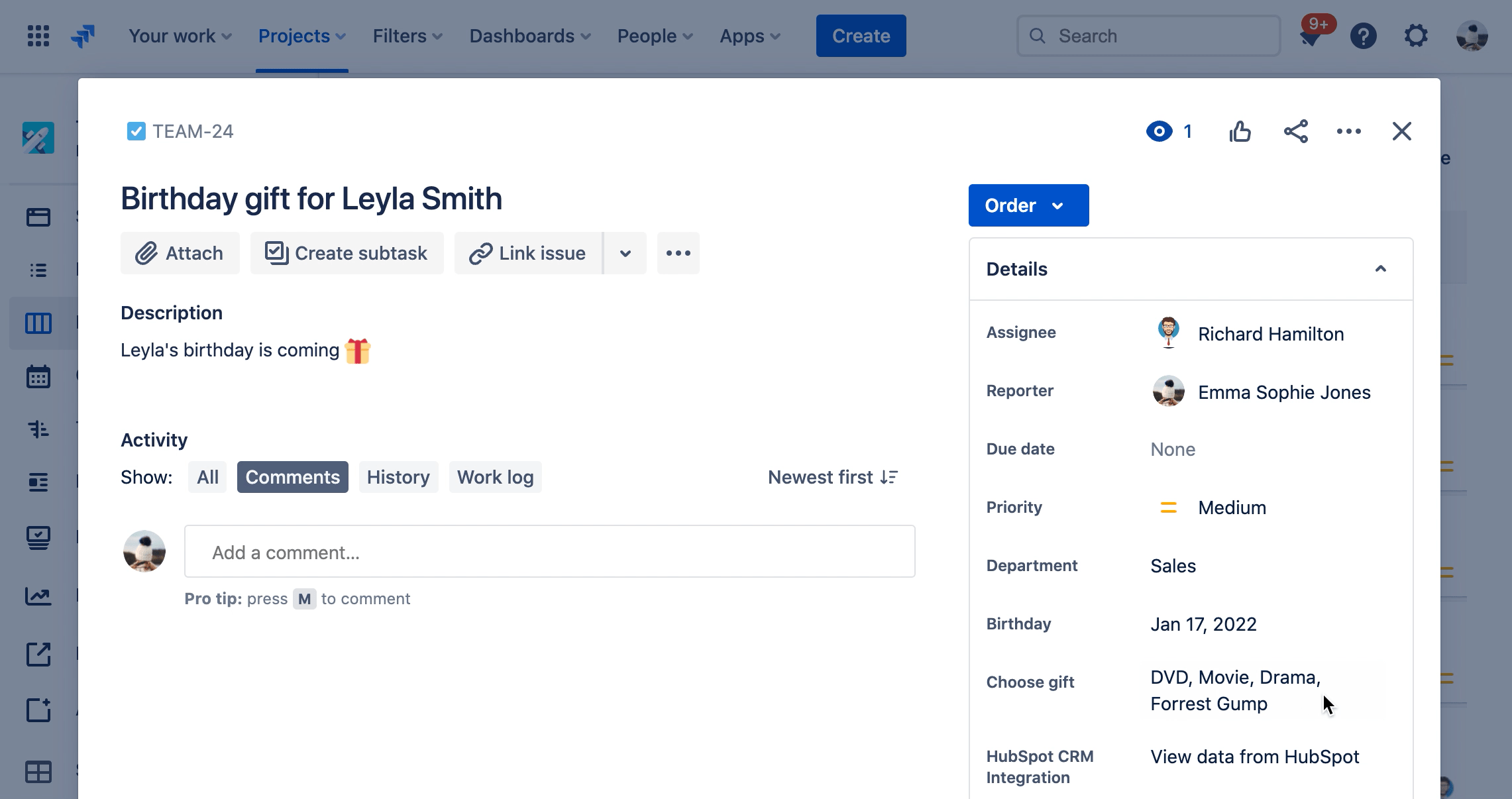Click the Atlassian app switcher grid icon
1512x799 pixels.
pyautogui.click(x=38, y=35)
